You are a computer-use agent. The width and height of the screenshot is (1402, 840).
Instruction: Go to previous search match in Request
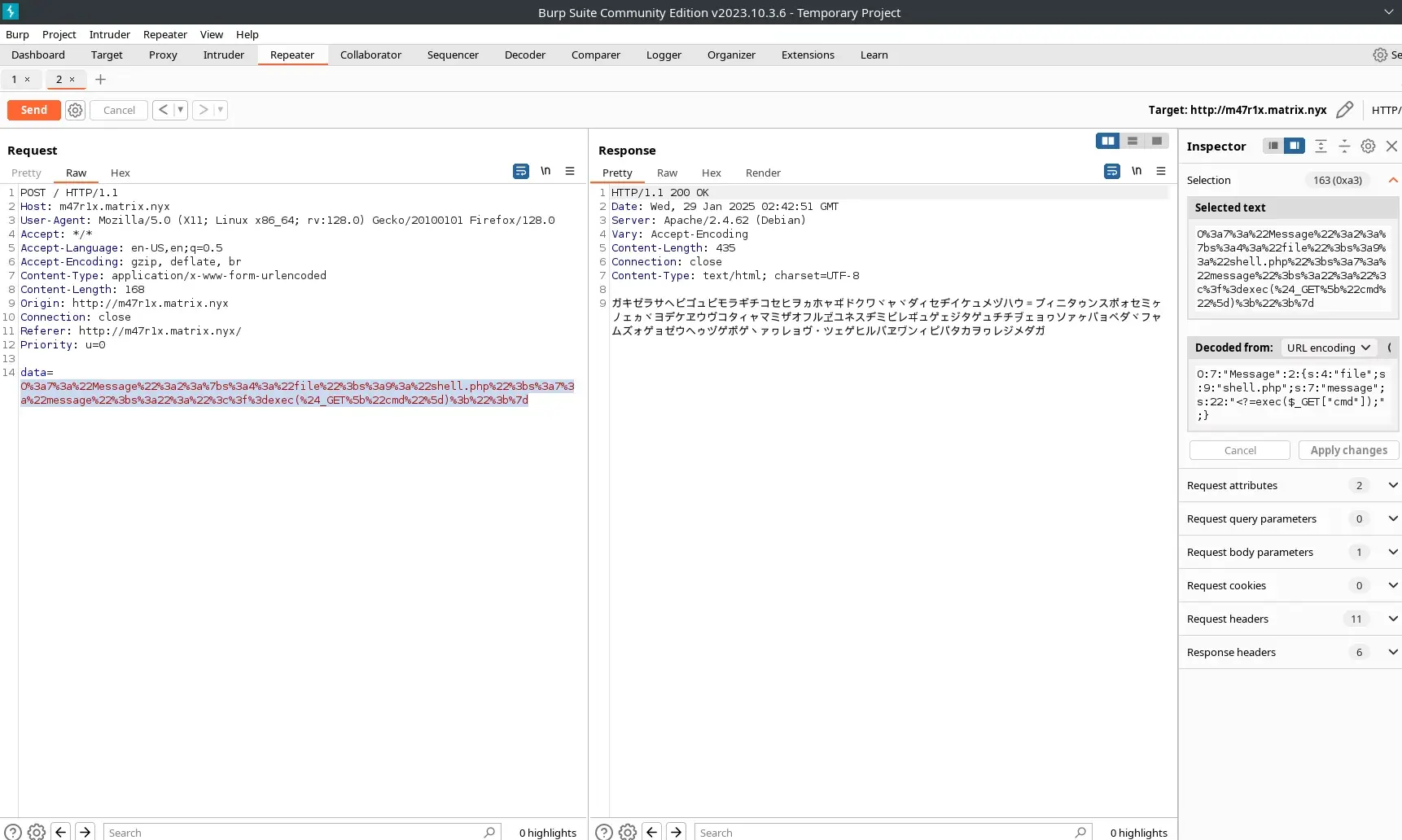click(61, 832)
